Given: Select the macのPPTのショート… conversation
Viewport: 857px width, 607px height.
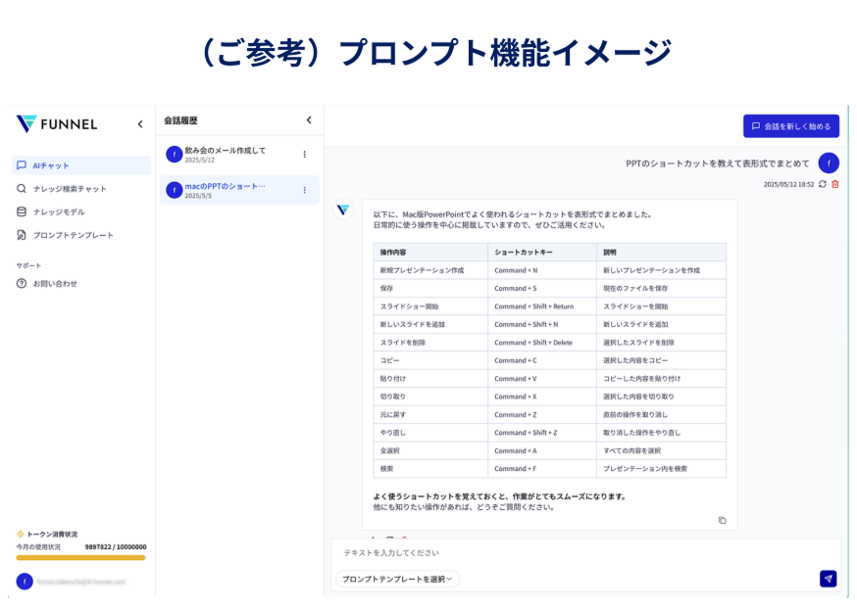Looking at the screenshot, I should pyautogui.click(x=239, y=190).
